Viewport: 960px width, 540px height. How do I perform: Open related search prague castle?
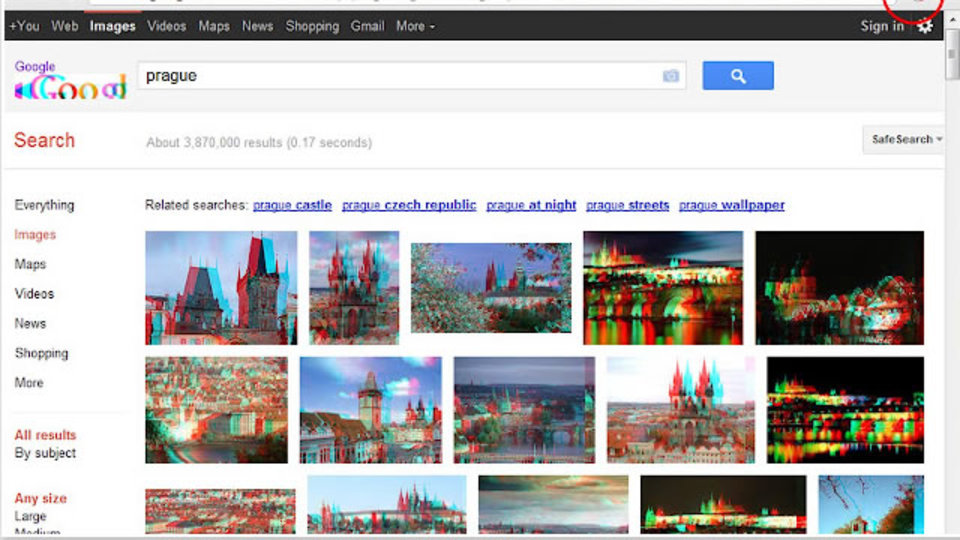[292, 205]
